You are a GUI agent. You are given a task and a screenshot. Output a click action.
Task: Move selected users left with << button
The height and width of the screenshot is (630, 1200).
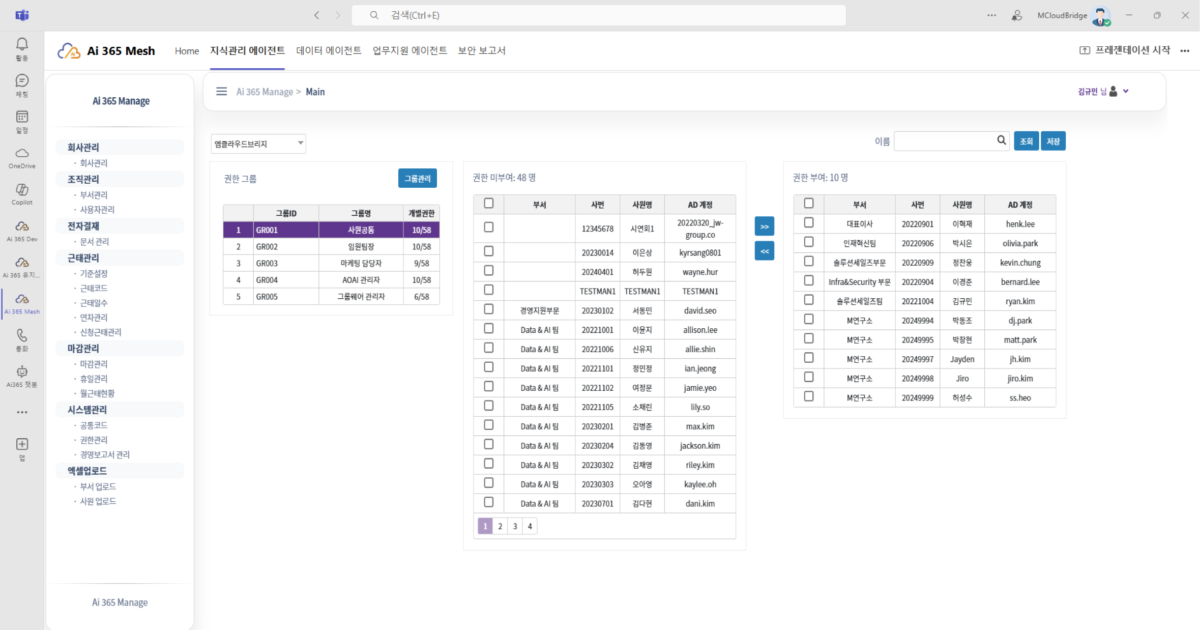(765, 252)
